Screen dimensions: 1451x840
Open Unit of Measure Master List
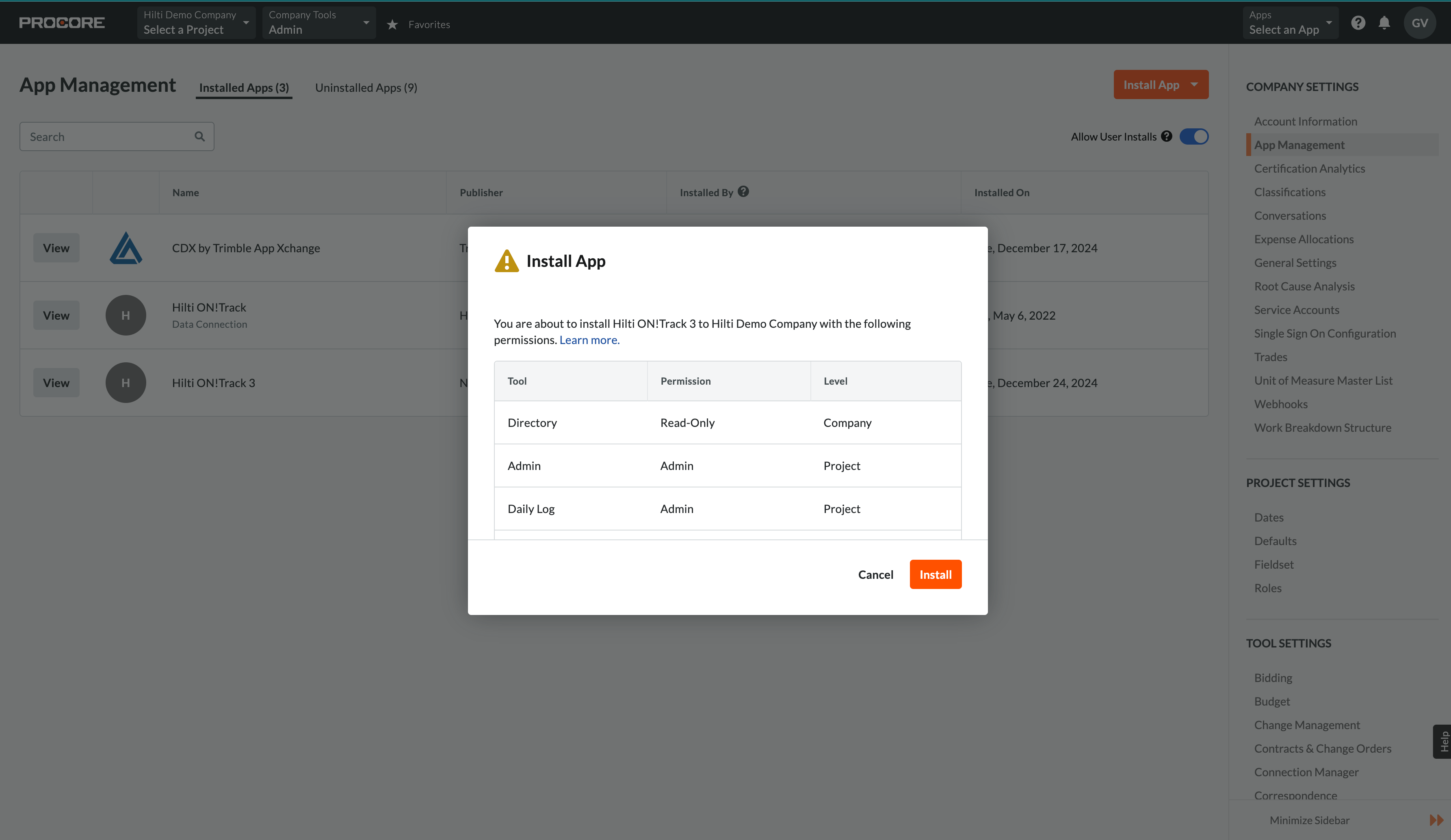point(1323,381)
